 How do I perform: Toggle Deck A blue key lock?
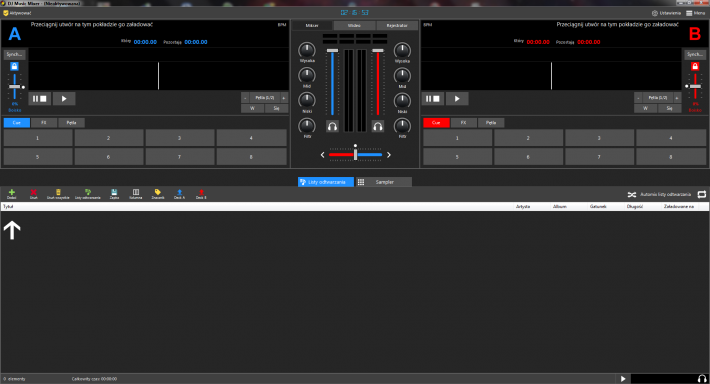click(x=14, y=66)
